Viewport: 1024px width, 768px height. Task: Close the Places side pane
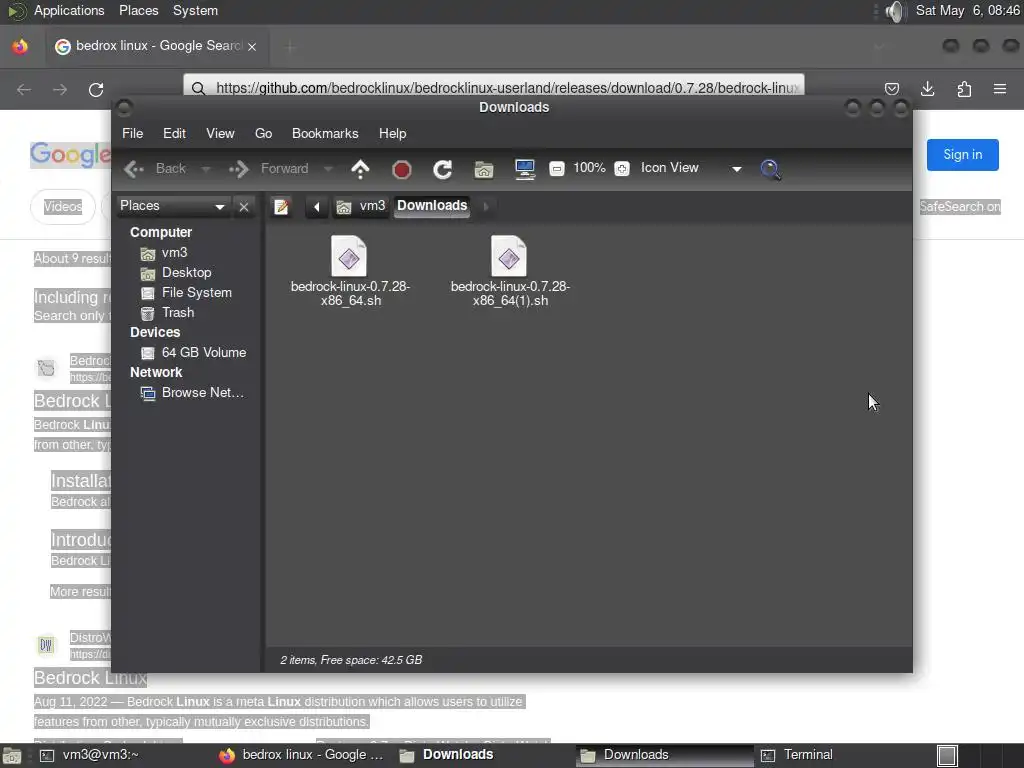pos(244,207)
